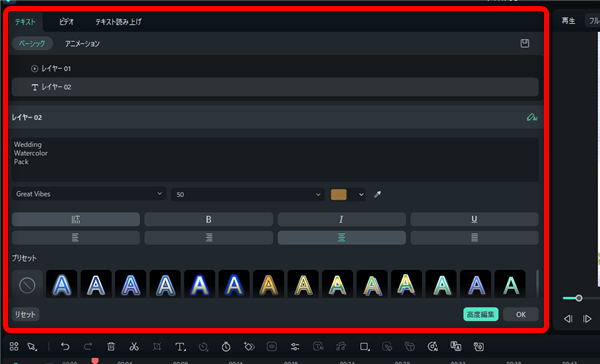Step to the previous frame

click(568, 318)
